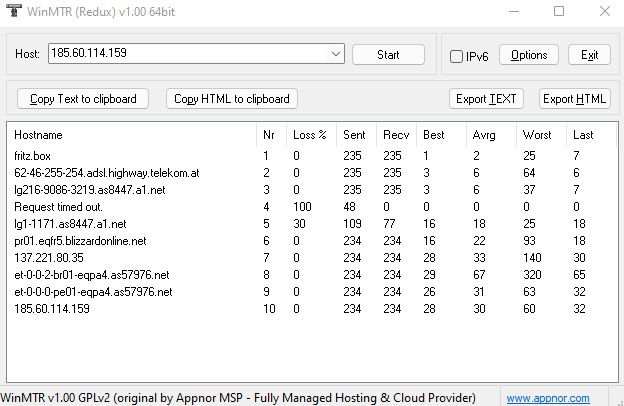The height and width of the screenshot is (406, 624).
Task: Select the Request timed out row
Action: click(312, 207)
